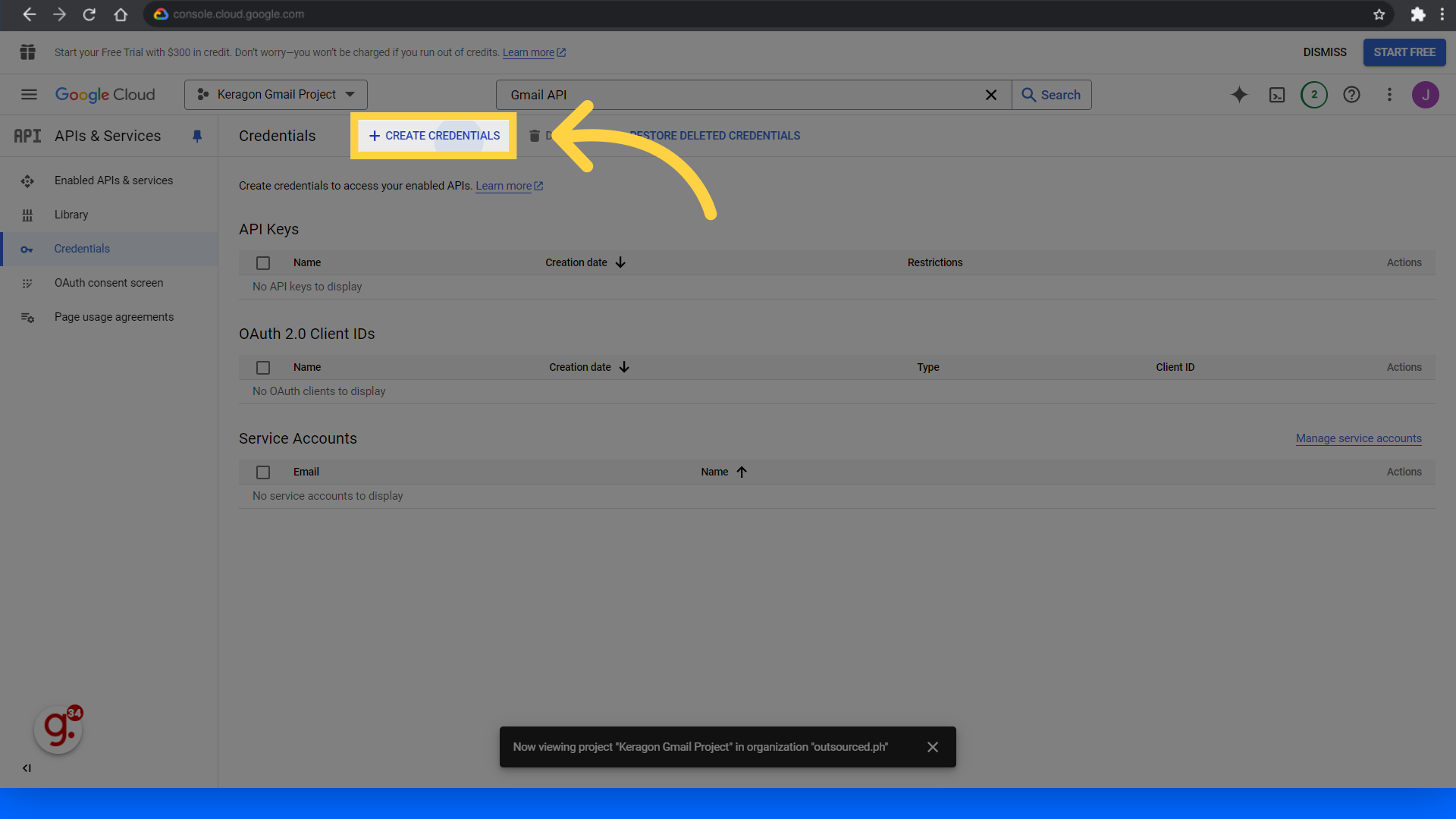Open the browser extensions puzzle icon
The image size is (1456, 819).
1417,14
